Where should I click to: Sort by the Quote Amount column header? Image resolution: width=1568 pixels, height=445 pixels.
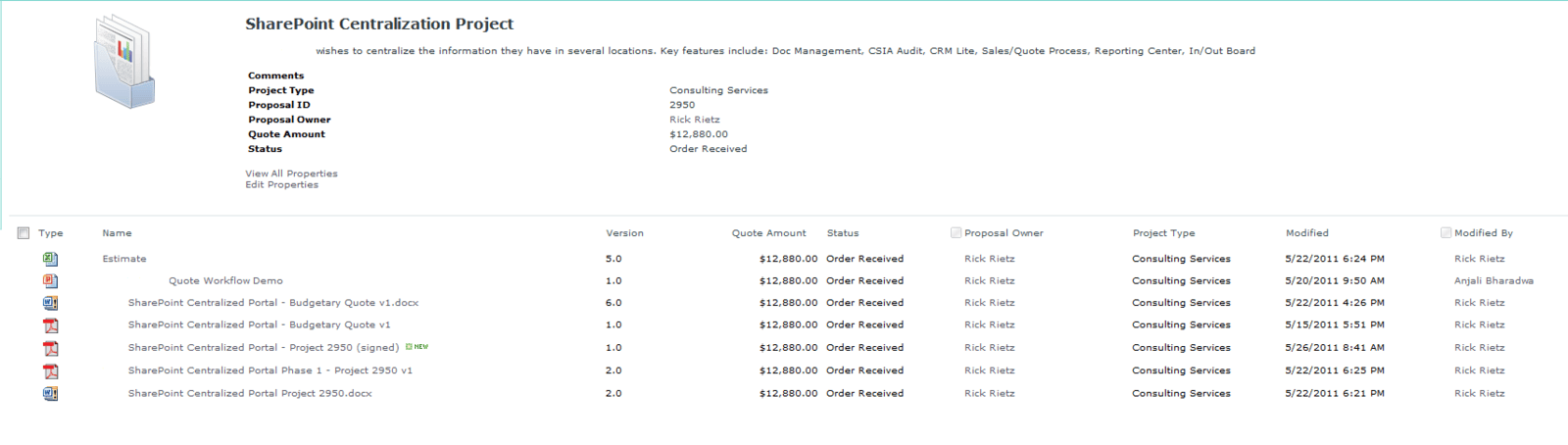coord(768,233)
